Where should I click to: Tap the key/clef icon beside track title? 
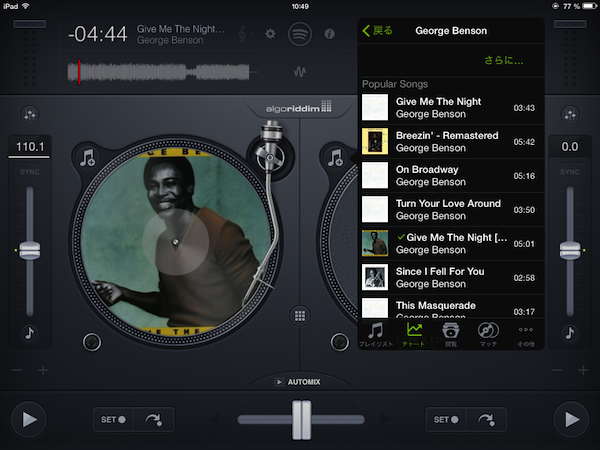244,34
